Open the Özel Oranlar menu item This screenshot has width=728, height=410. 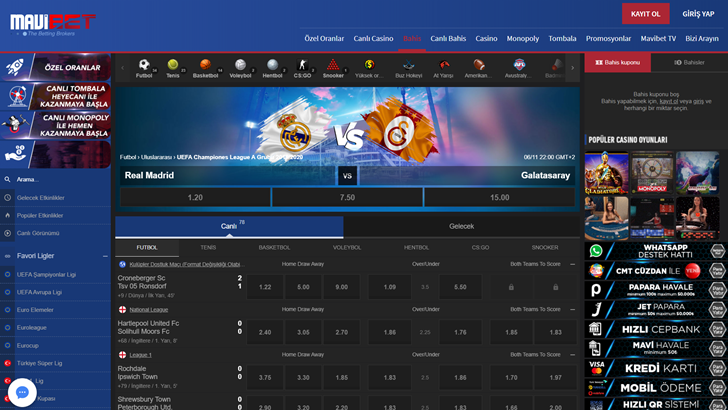pyautogui.click(x=324, y=39)
